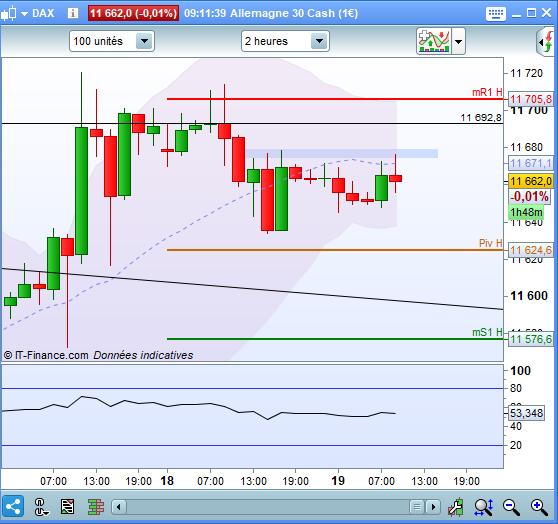
Task: Click the chart link chain icon
Action: [41, 507]
